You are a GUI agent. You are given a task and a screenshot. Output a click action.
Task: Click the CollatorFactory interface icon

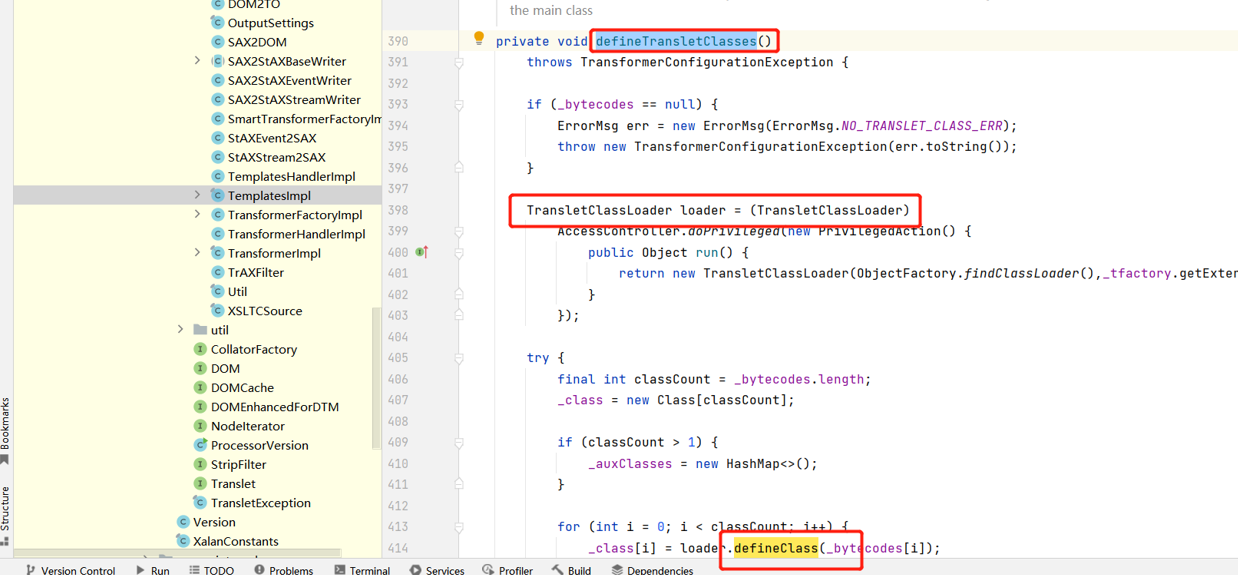(x=200, y=349)
